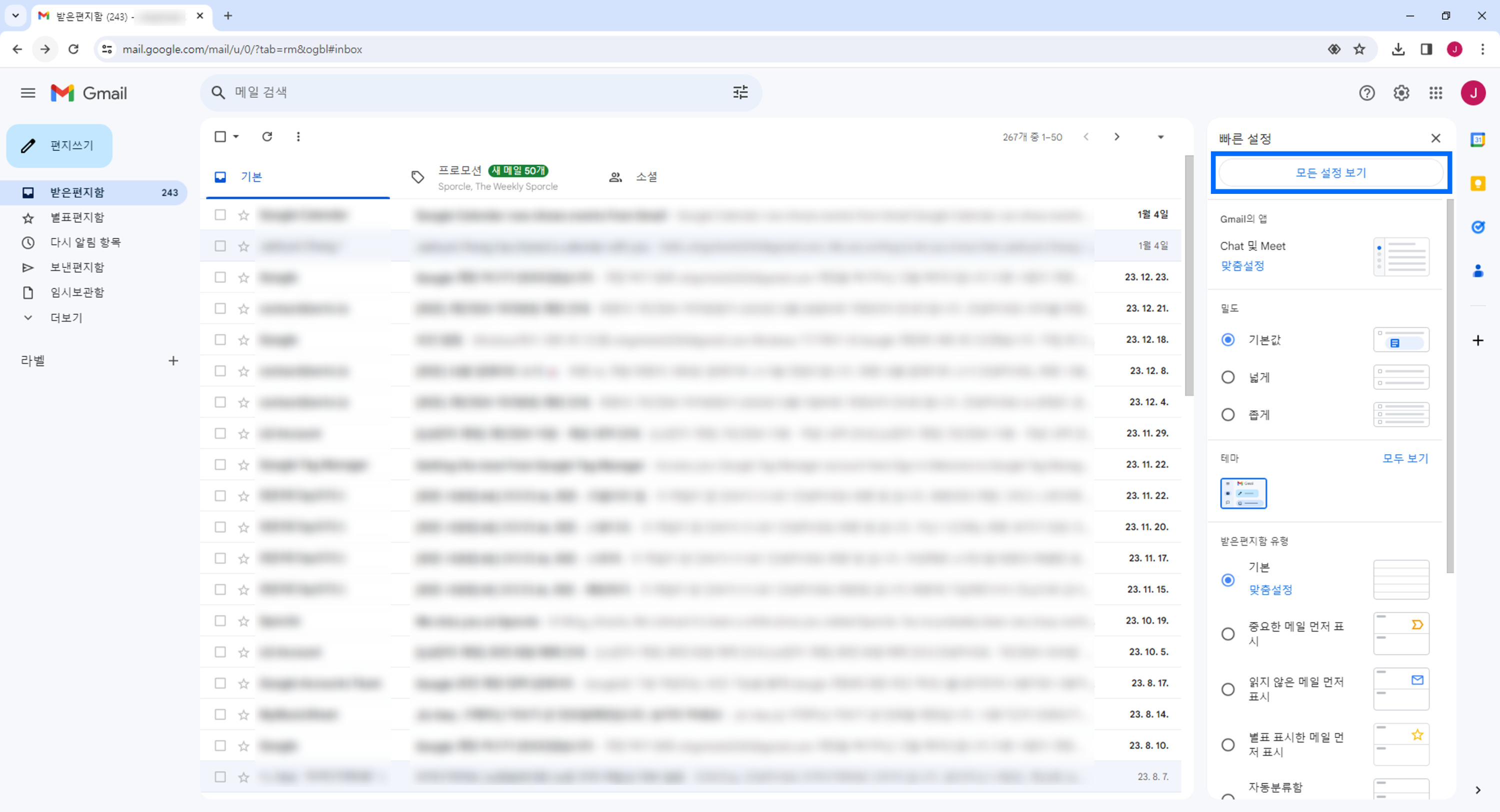Open Google Tasks in side panel
1500x812 pixels.
pos(1477,227)
